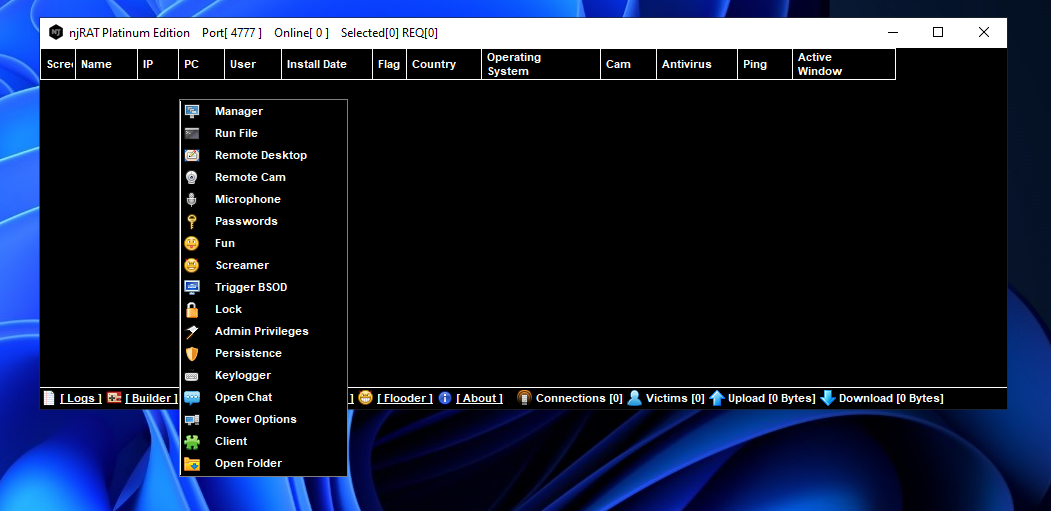Image resolution: width=1051 pixels, height=511 pixels.
Task: Choose Trigger BSOD from context menu
Action: pyautogui.click(x=263, y=288)
